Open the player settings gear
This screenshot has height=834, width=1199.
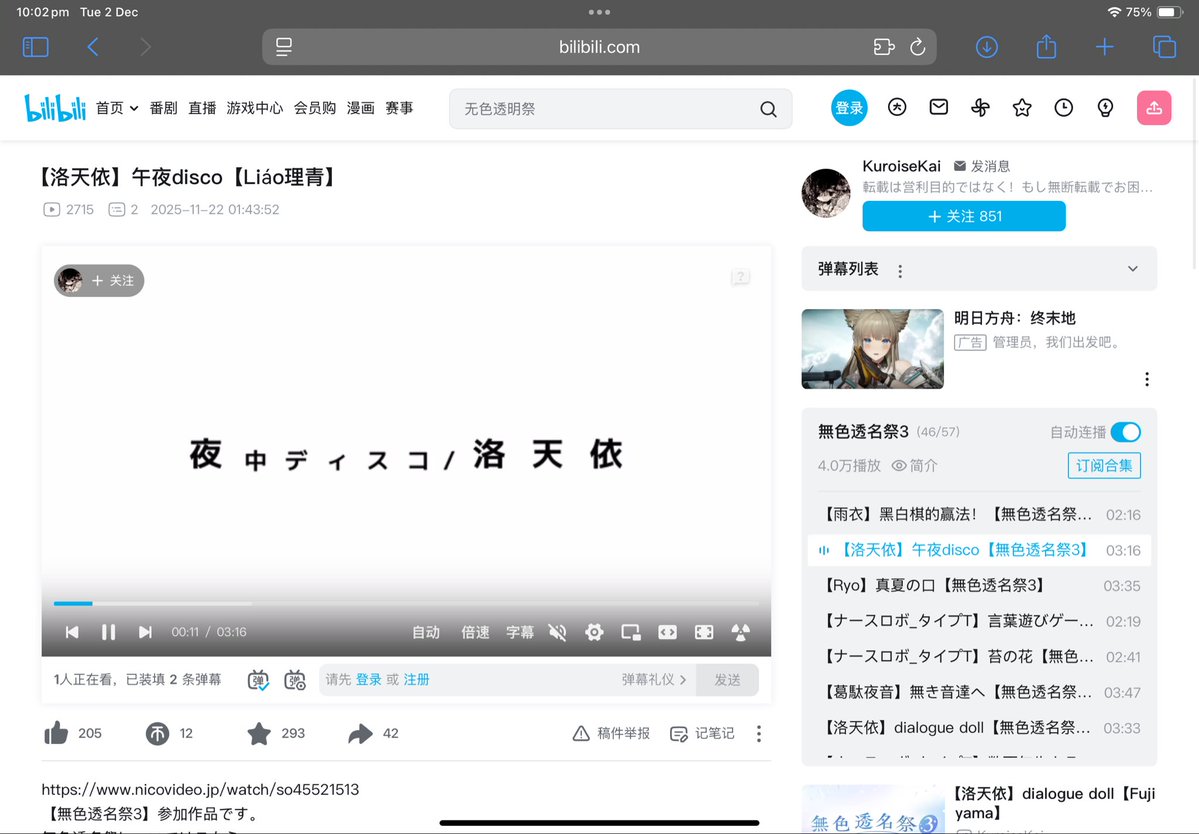coord(594,631)
